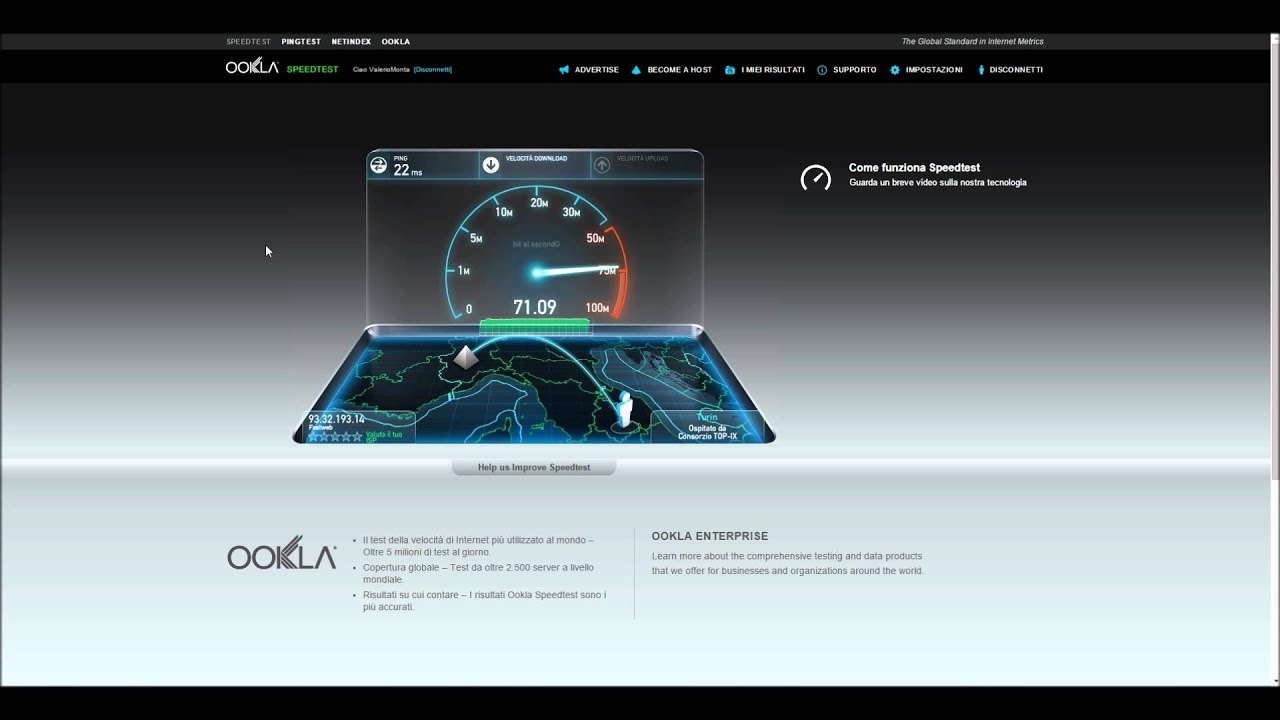Click the Ookla Enterprise heading

[710, 536]
